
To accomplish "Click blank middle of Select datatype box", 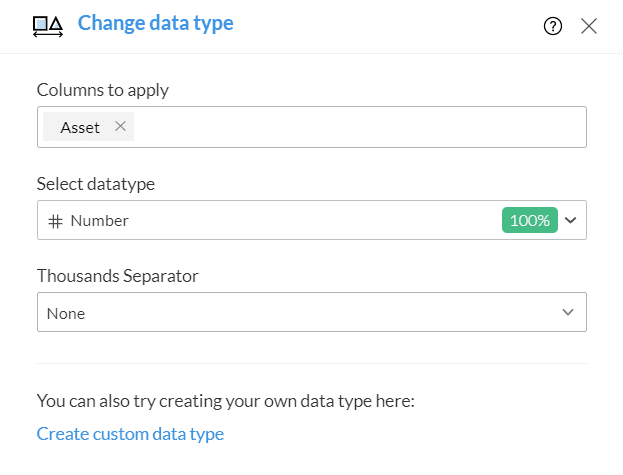I will [310, 221].
